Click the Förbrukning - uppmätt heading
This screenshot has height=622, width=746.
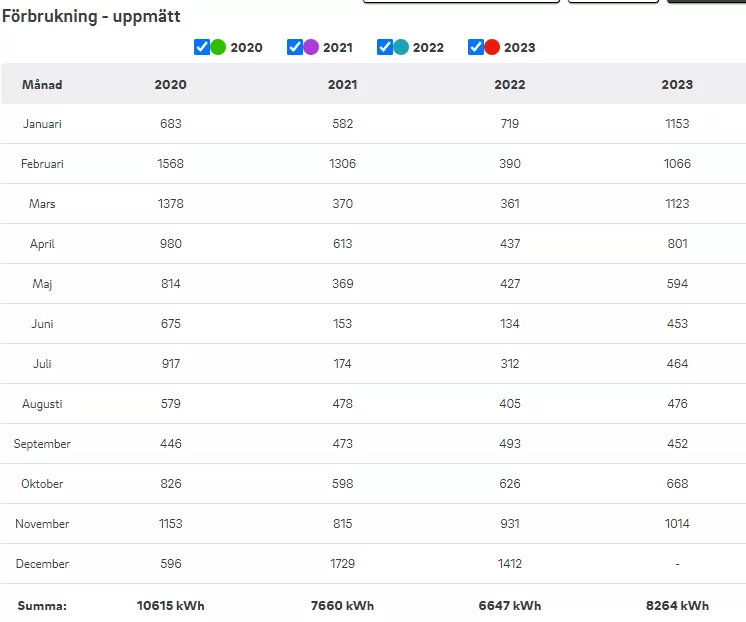pos(91,17)
